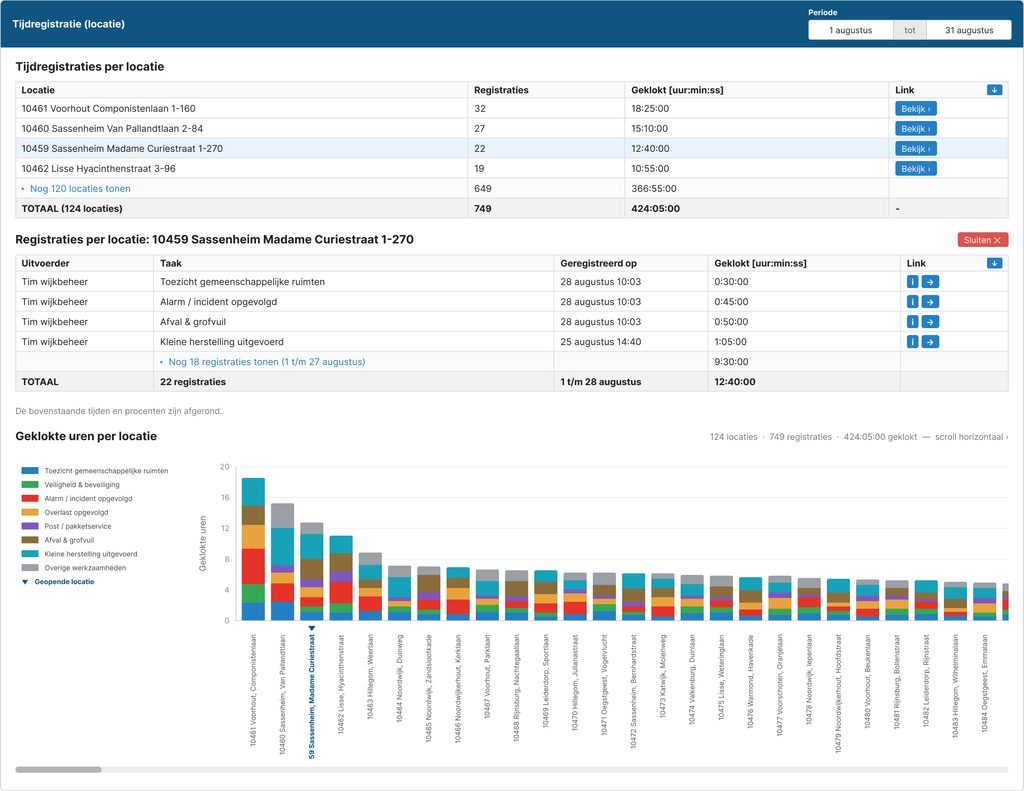Toggle legend swatch Overige werkzaamheden

click(x=30, y=568)
